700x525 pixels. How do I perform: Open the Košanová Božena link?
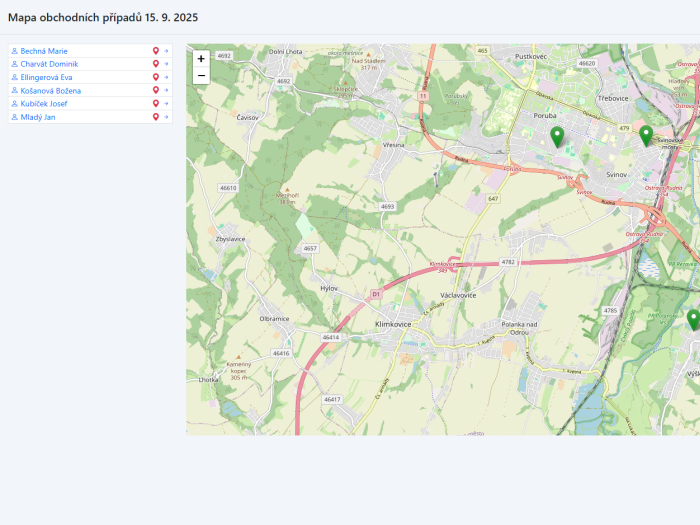[x=51, y=90]
